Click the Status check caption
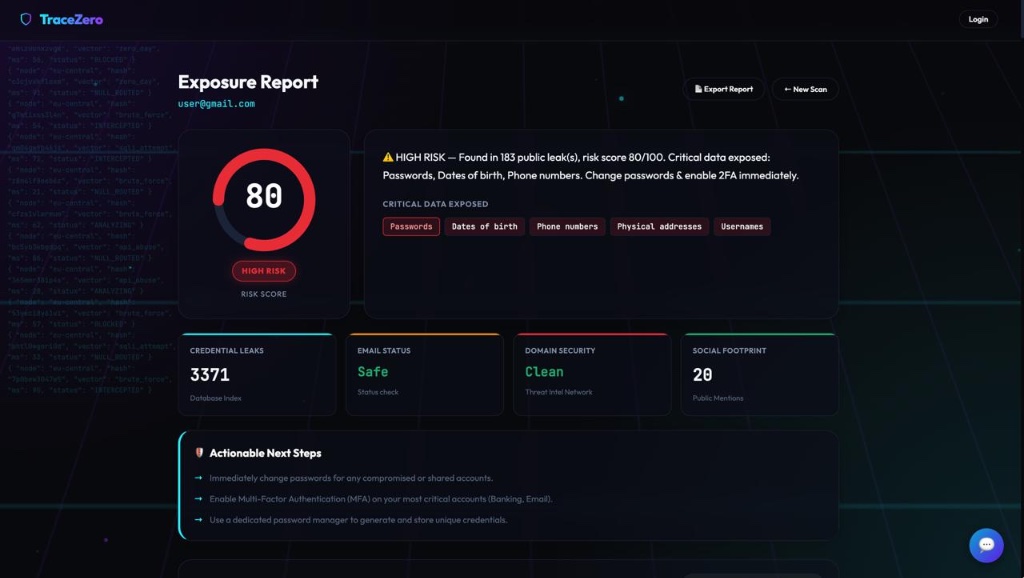1024x578 pixels. [377, 392]
